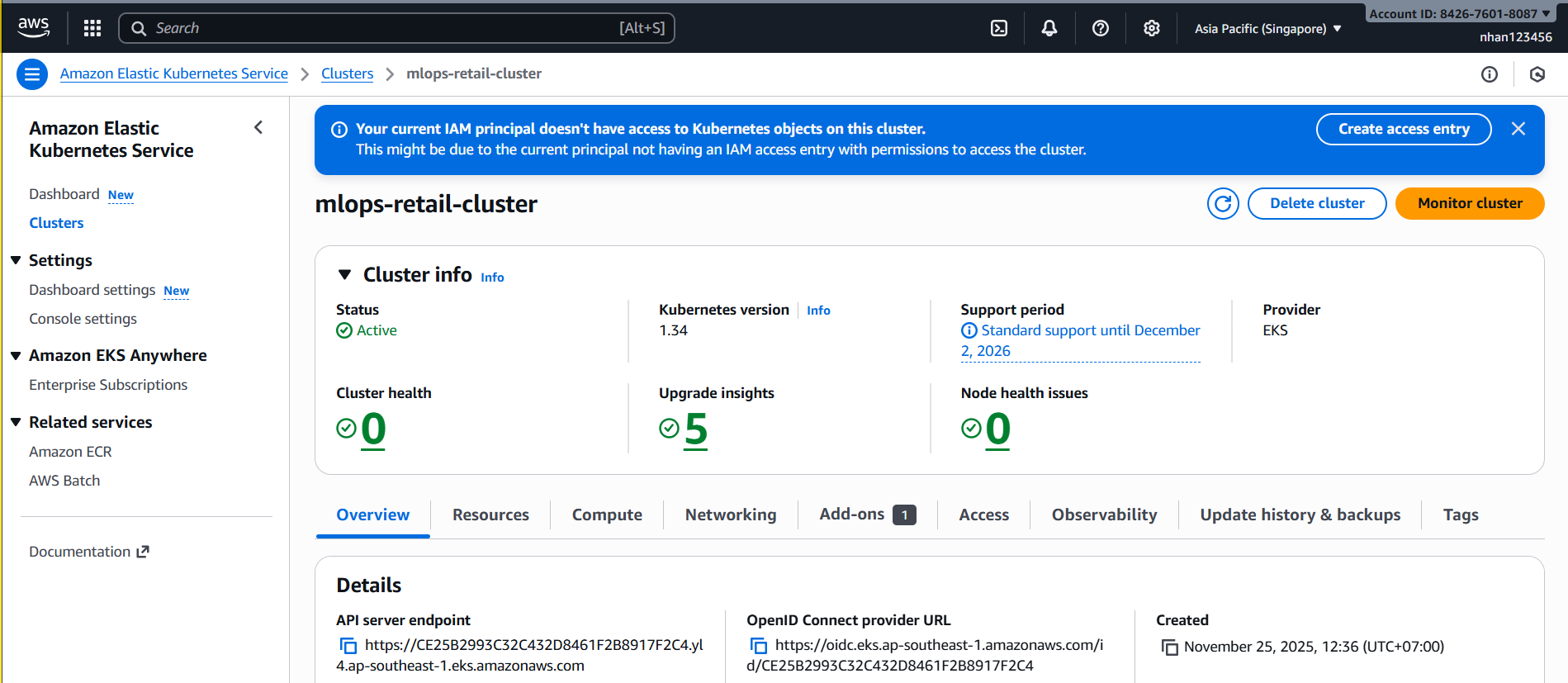Open console settings gear icon
This screenshot has width=1568, height=683.
click(x=1151, y=28)
